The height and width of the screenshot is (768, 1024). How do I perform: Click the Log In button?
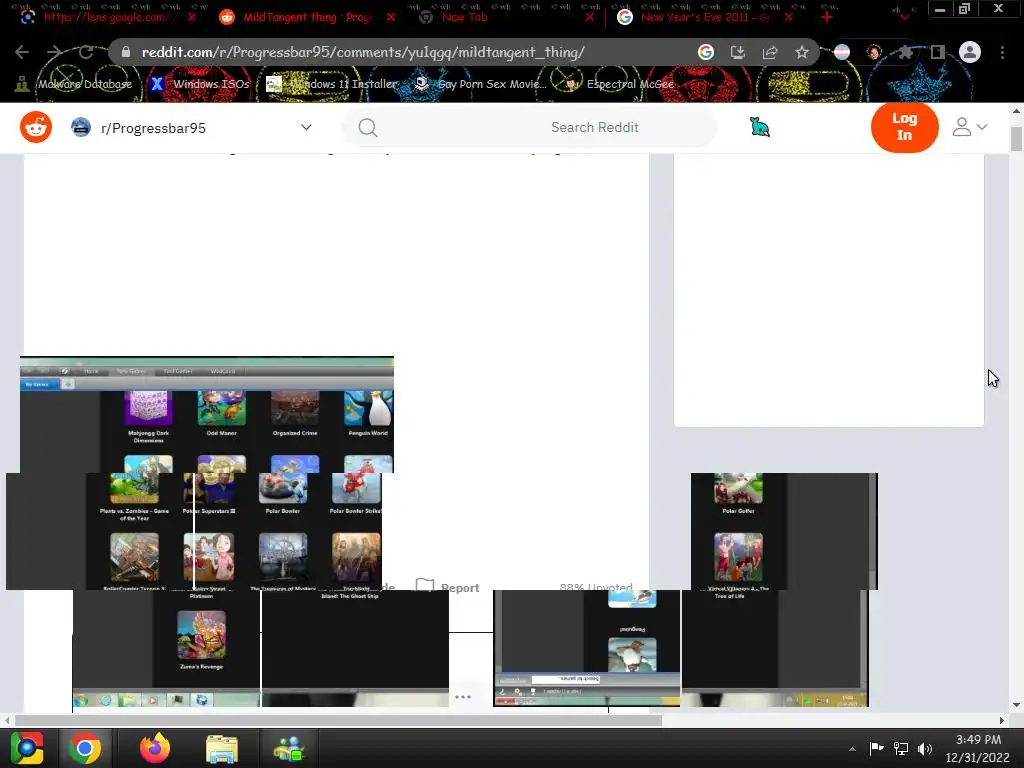point(904,127)
